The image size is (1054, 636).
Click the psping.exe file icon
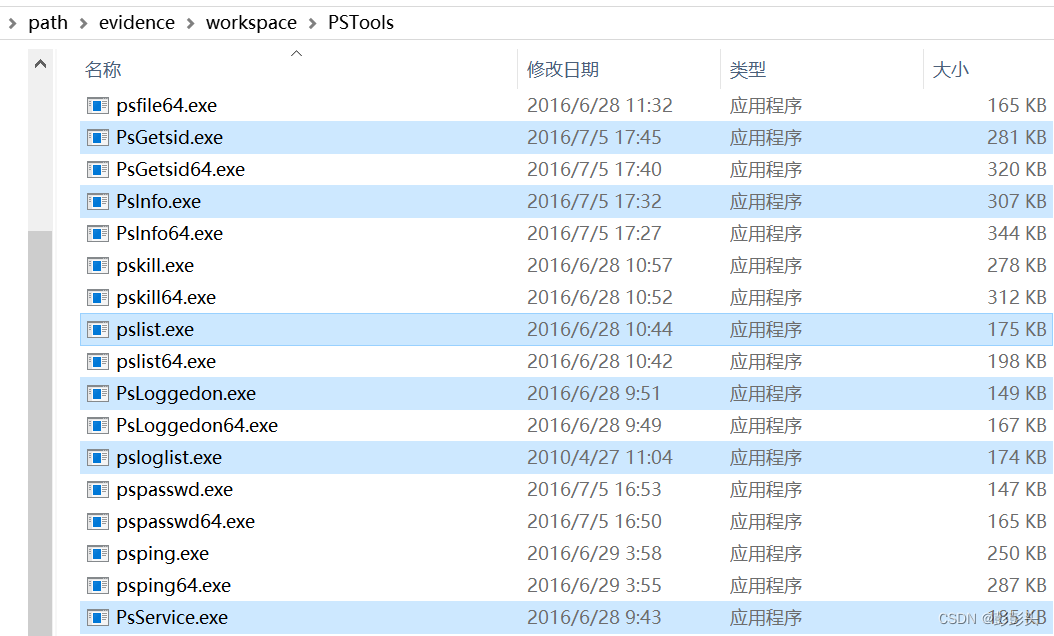[x=97, y=554]
